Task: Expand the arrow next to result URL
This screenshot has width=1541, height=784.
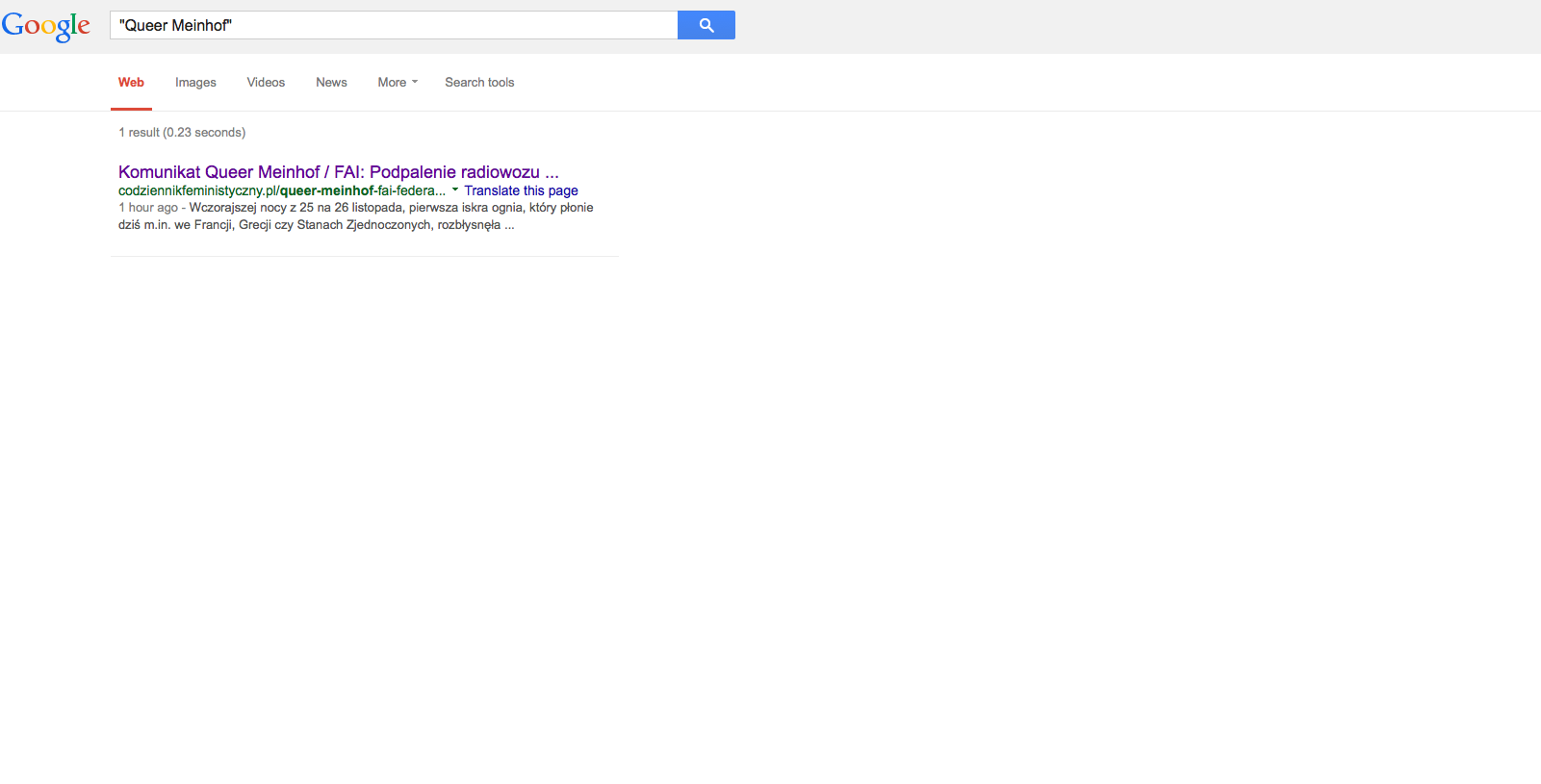Action: tap(455, 190)
